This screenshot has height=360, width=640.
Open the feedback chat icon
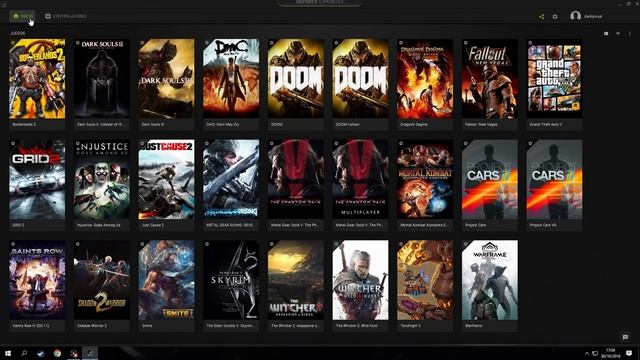(x=625, y=337)
